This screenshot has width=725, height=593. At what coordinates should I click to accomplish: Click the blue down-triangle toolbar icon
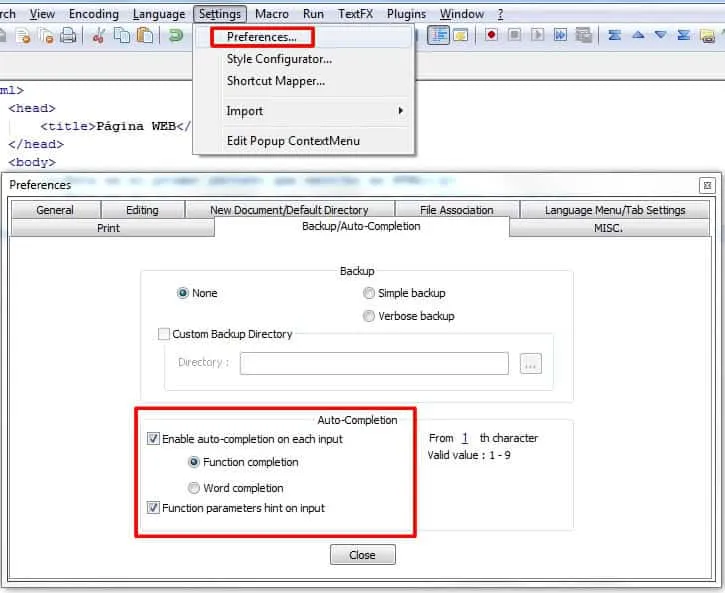(661, 35)
